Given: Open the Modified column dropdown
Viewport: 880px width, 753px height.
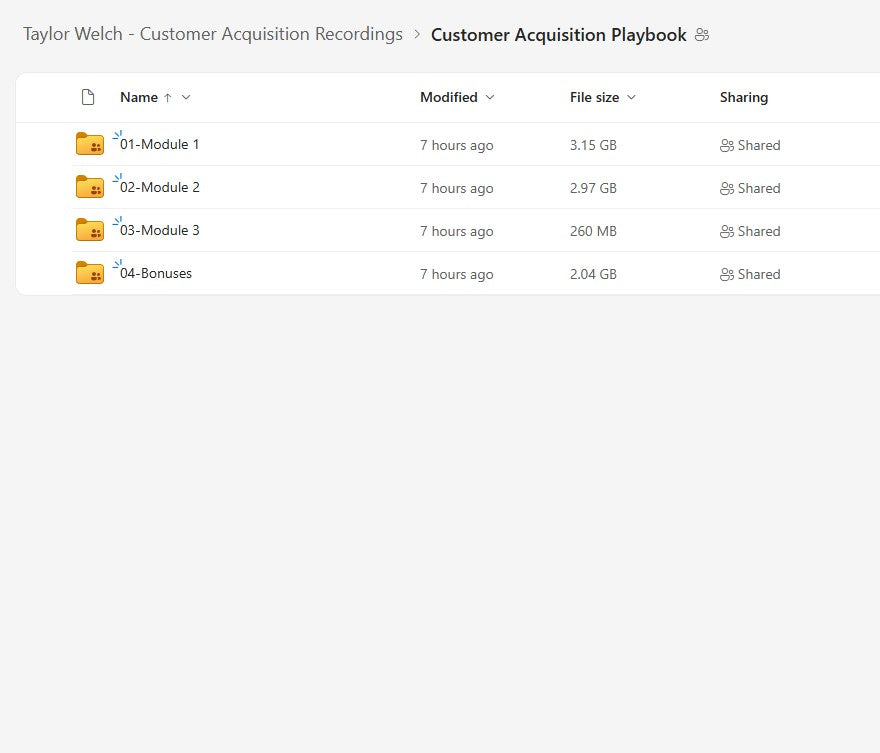Looking at the screenshot, I should pos(489,97).
